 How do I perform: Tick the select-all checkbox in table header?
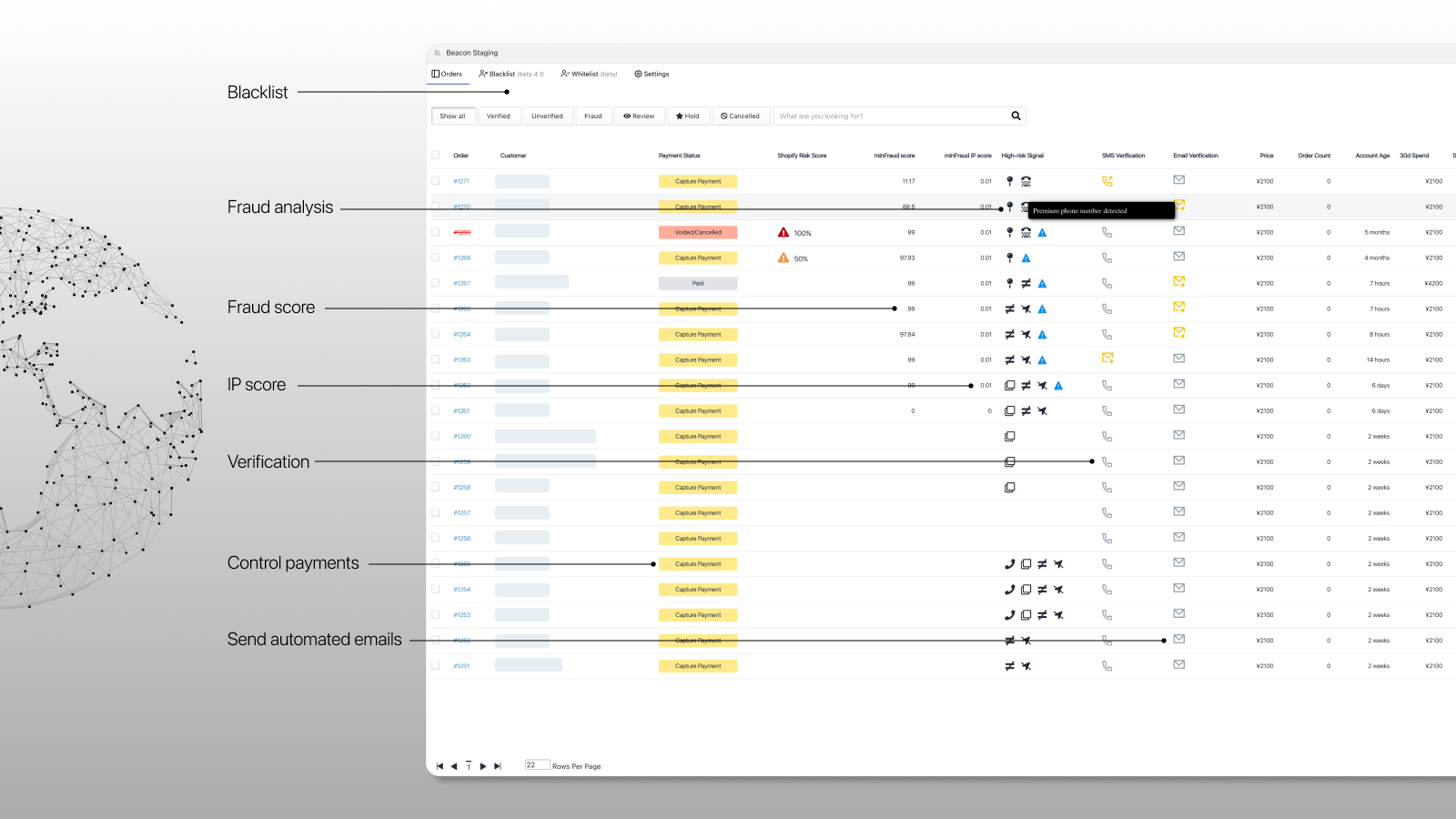pos(435,155)
